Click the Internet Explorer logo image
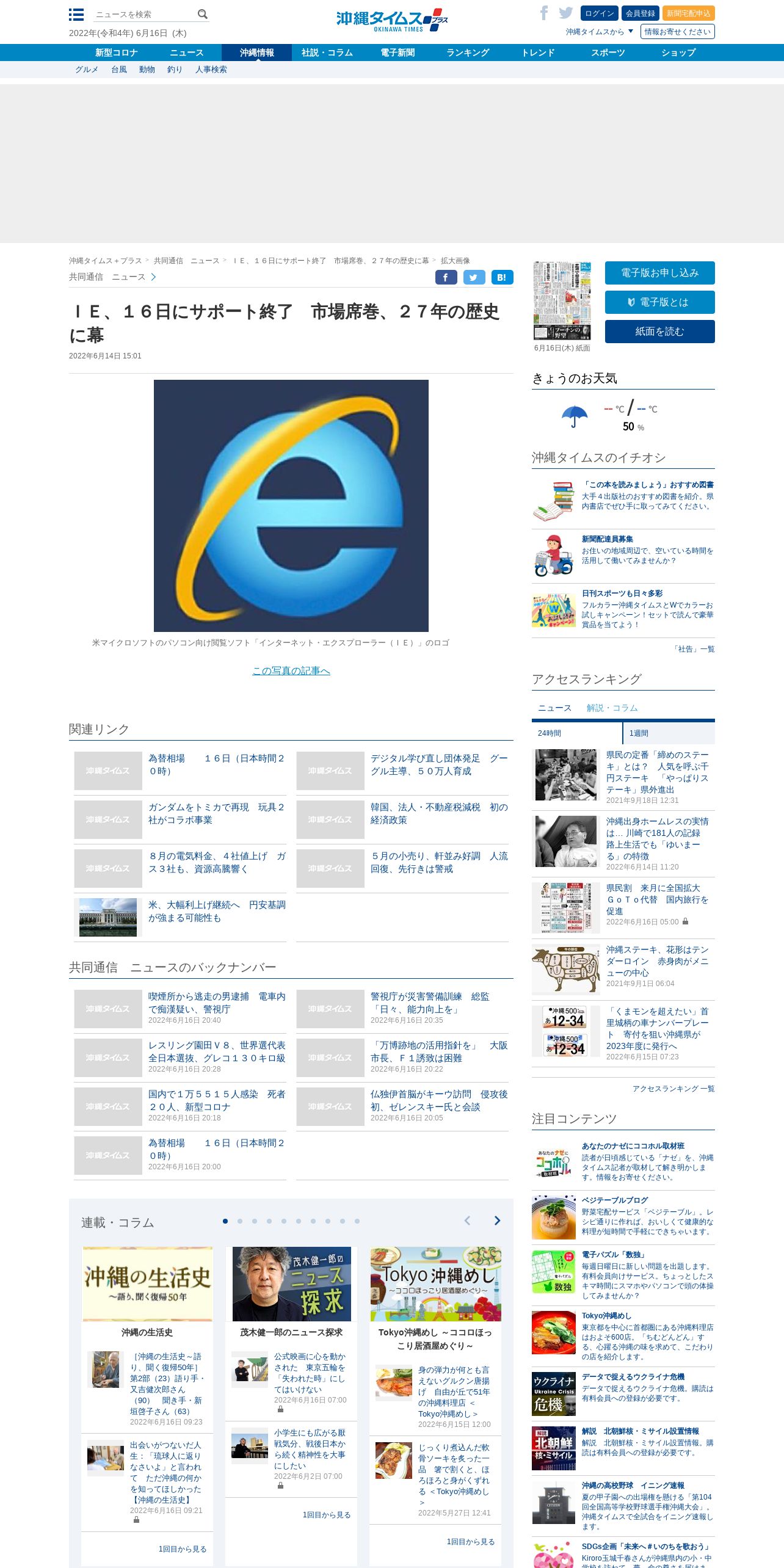The image size is (784, 1568). click(291, 506)
